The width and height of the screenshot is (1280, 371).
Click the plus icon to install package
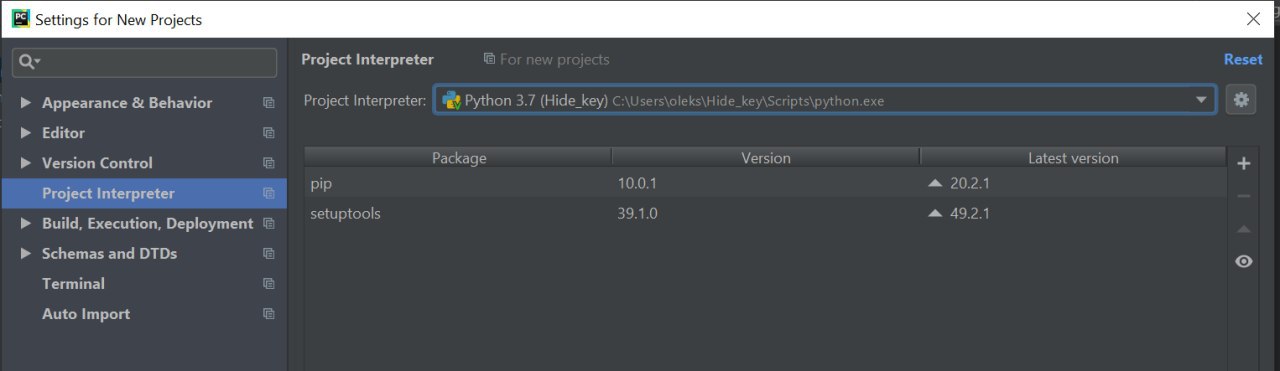point(1244,163)
